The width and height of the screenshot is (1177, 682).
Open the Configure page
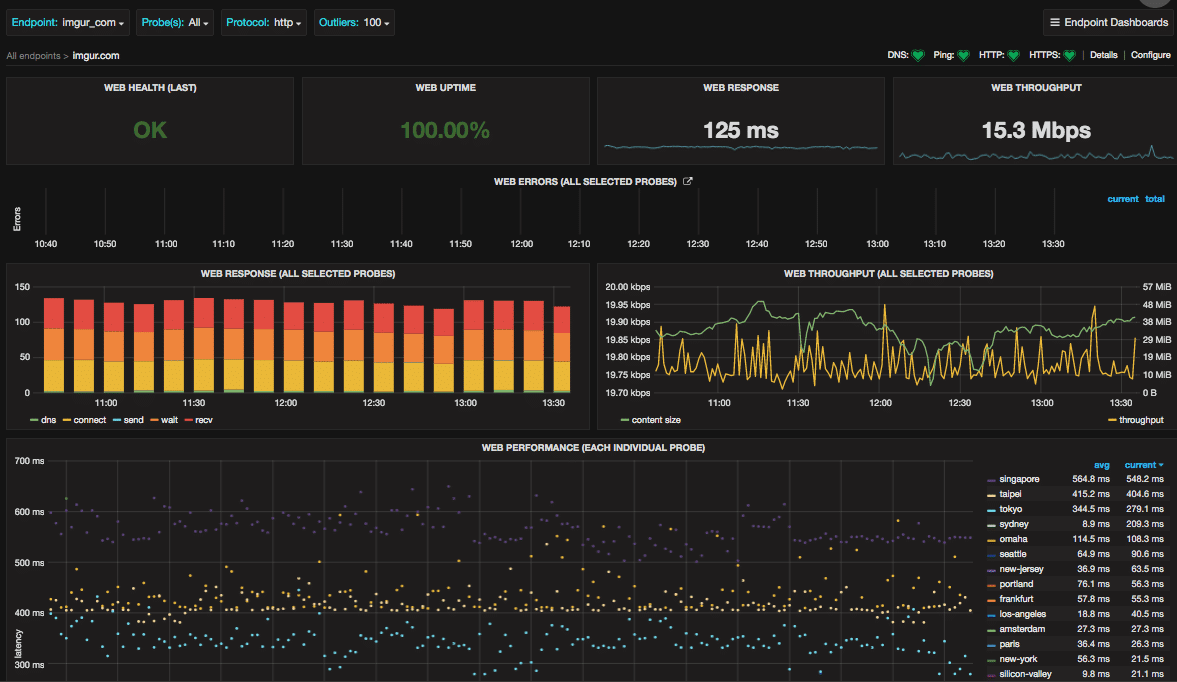1151,55
